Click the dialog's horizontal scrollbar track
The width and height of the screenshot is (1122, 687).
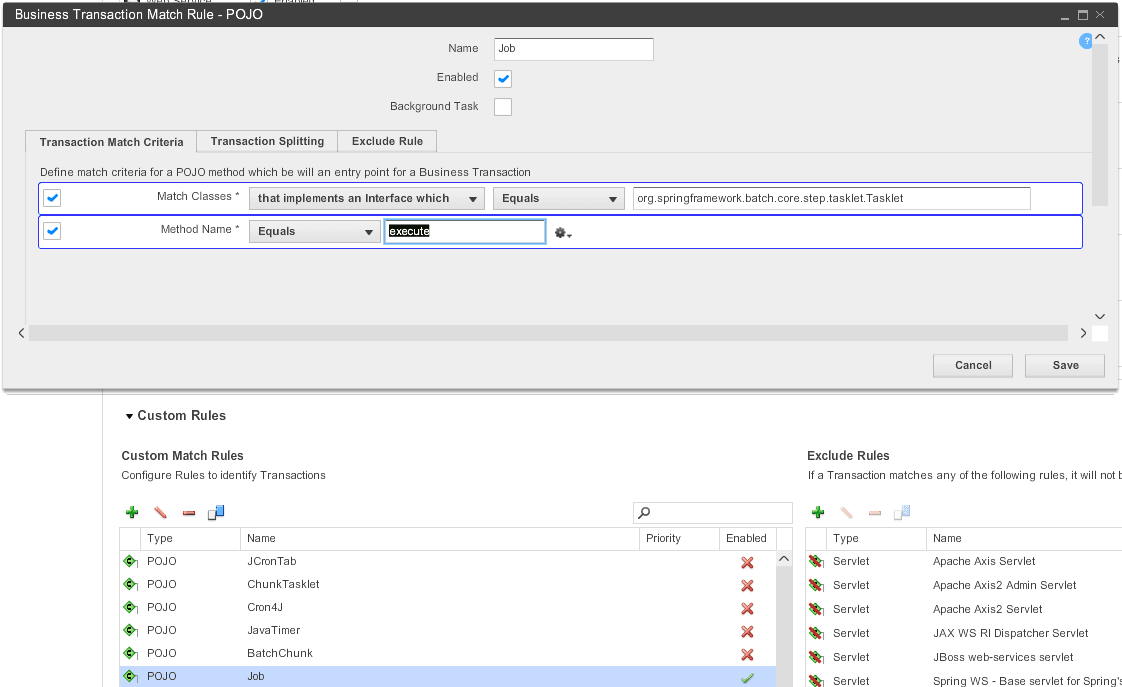pos(548,333)
